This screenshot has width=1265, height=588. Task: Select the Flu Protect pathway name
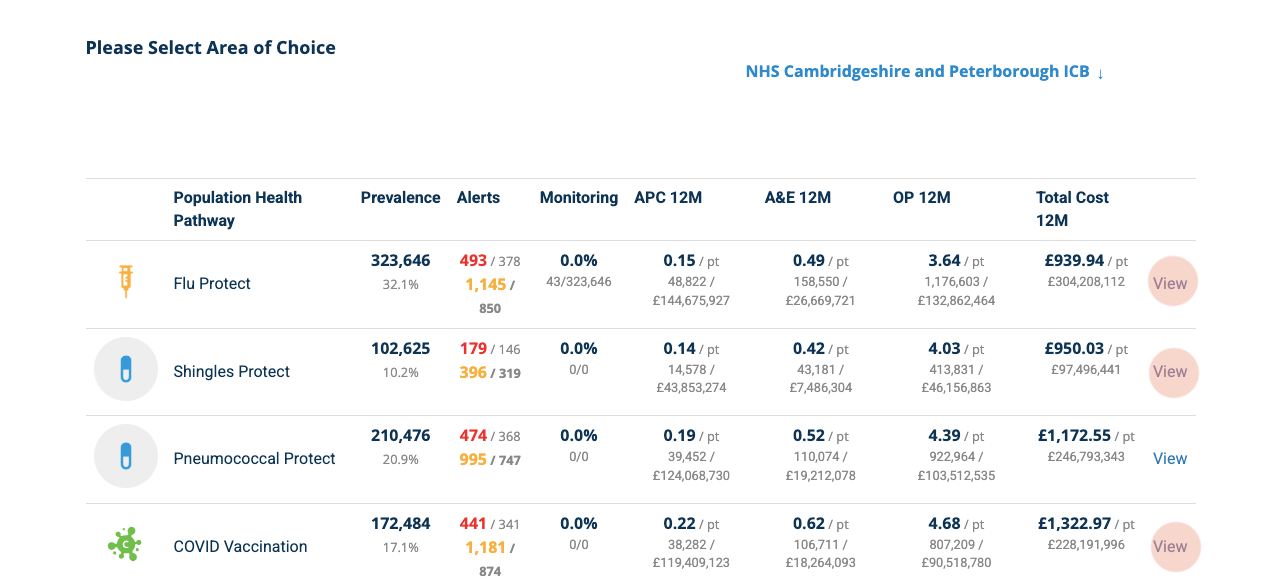212,284
